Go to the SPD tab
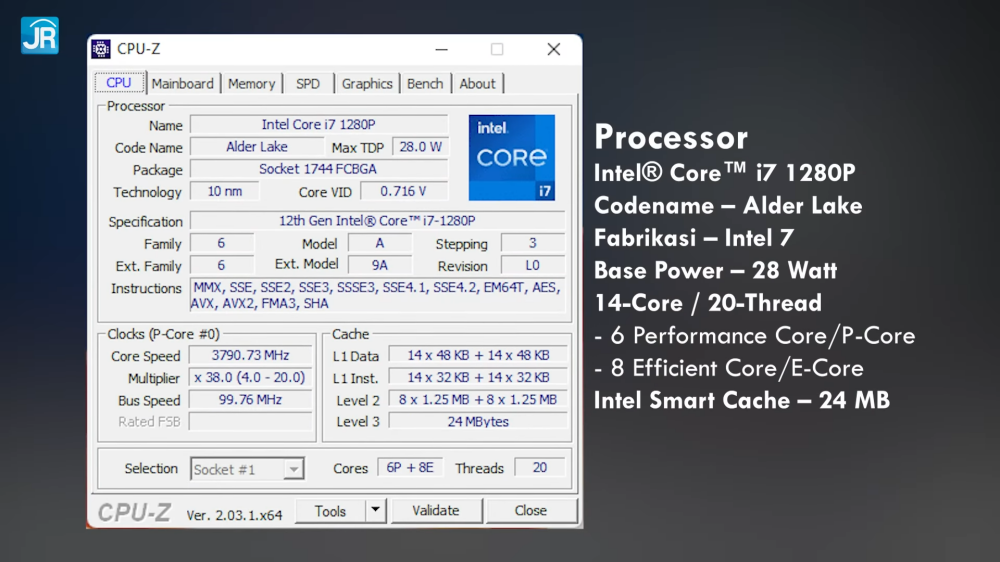The height and width of the screenshot is (562, 1000). 307,84
